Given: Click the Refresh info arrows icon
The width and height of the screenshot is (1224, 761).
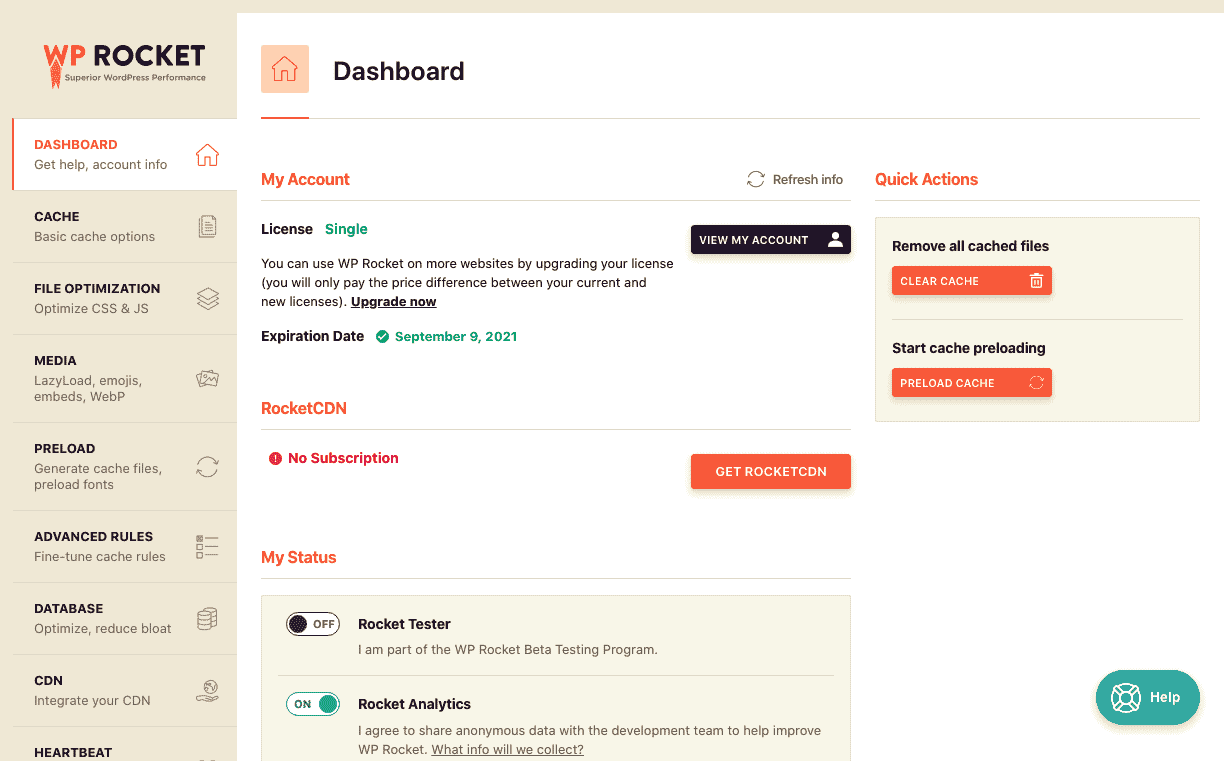Looking at the screenshot, I should pos(755,179).
